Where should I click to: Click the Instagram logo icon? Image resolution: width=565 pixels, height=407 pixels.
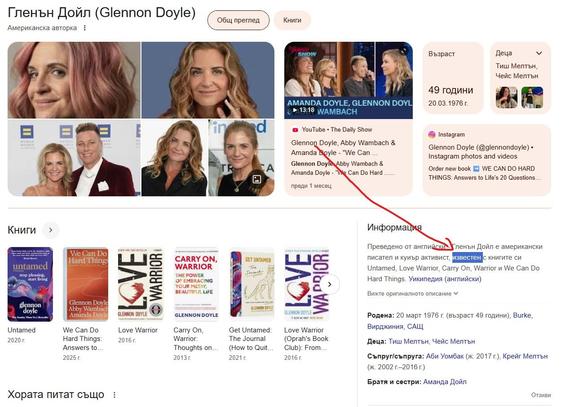pyautogui.click(x=432, y=134)
